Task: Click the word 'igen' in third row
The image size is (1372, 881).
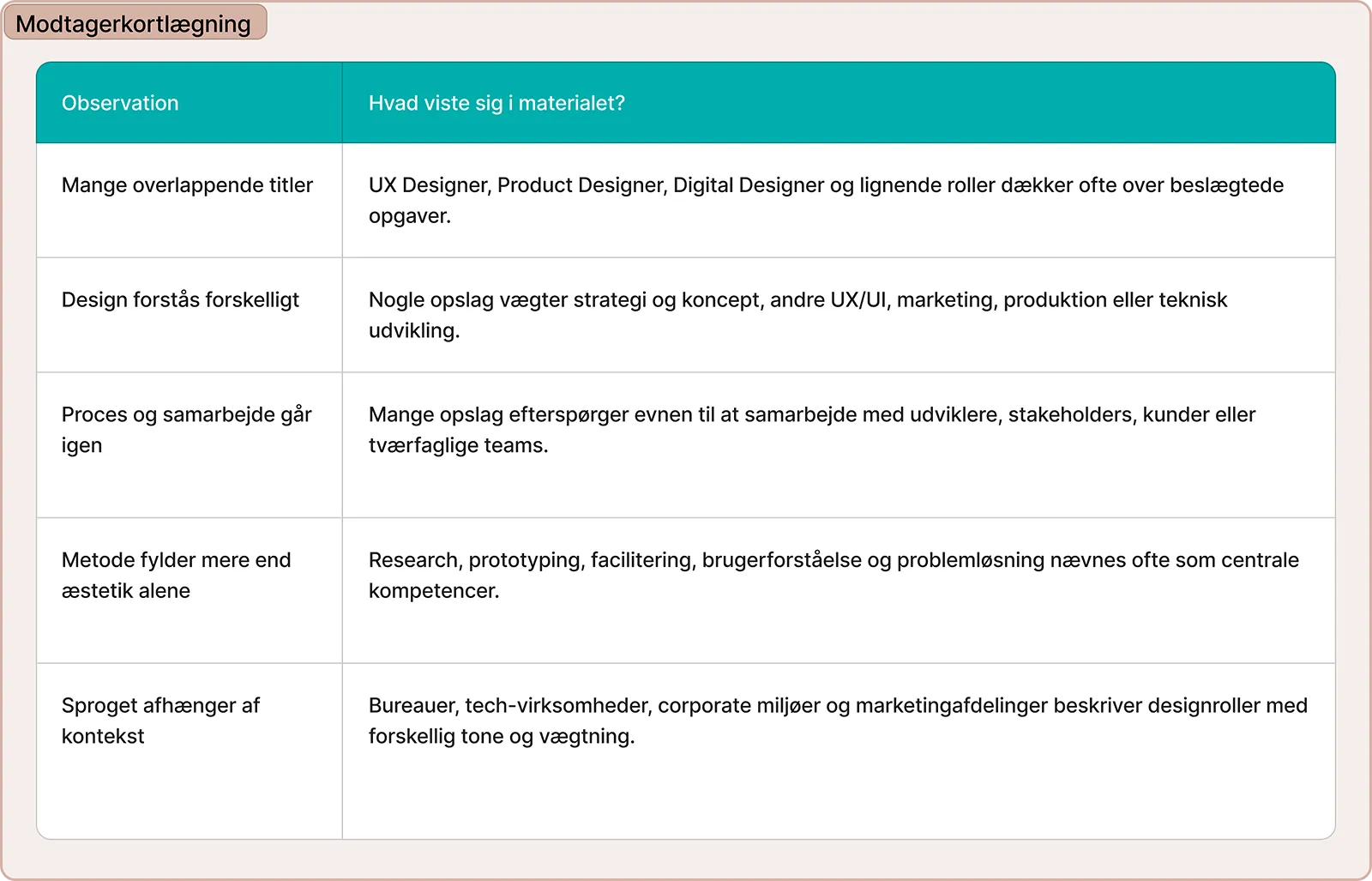Action: point(81,446)
